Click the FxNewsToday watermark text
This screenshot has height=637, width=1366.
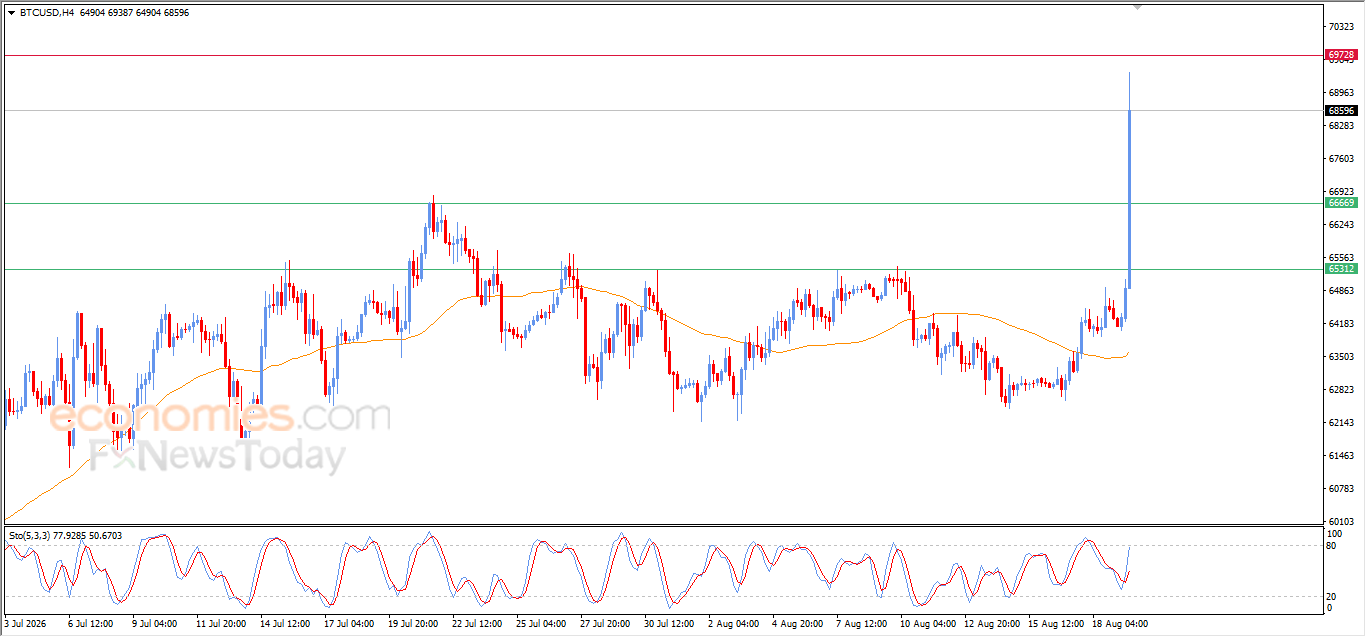click(x=218, y=457)
